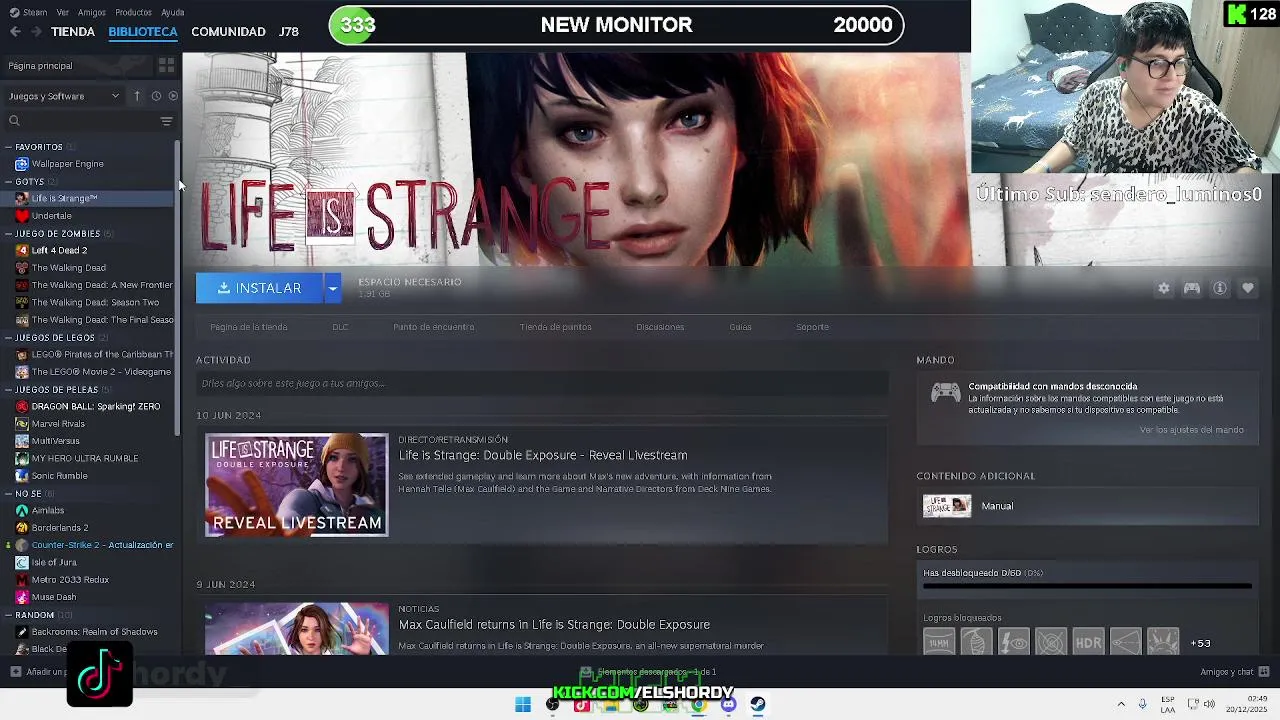1280x720 pixels.
Task: Click the library search magnifier icon
Action: (14, 121)
